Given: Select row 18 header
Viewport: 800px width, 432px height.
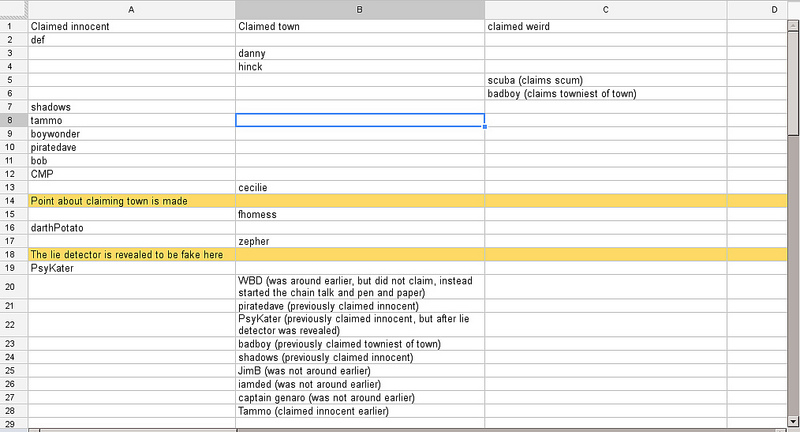Looking at the screenshot, I should click(x=14, y=254).
